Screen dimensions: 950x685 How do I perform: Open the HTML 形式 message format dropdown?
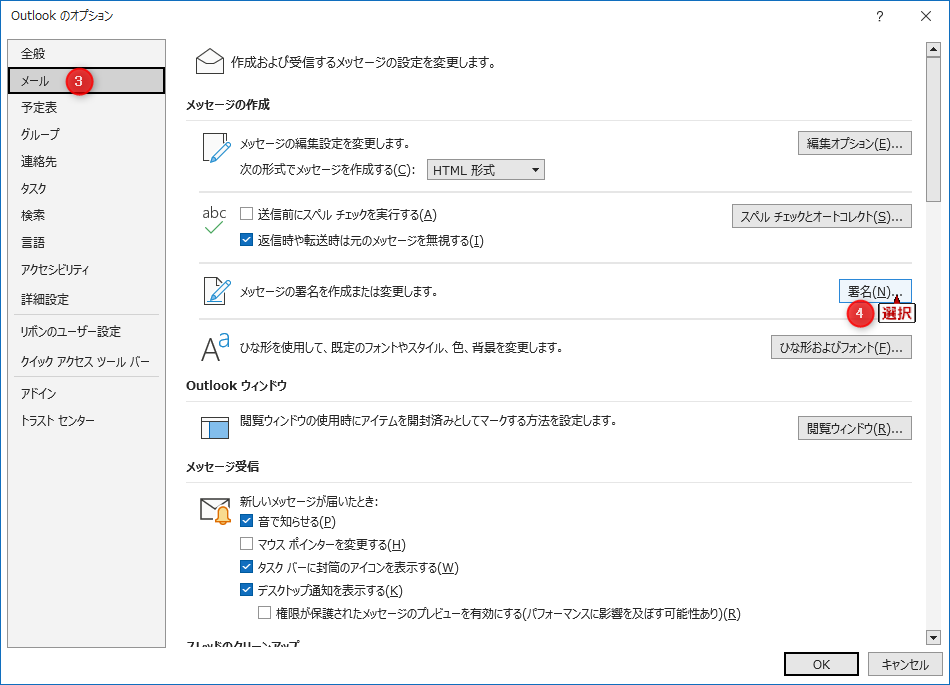(x=485, y=170)
